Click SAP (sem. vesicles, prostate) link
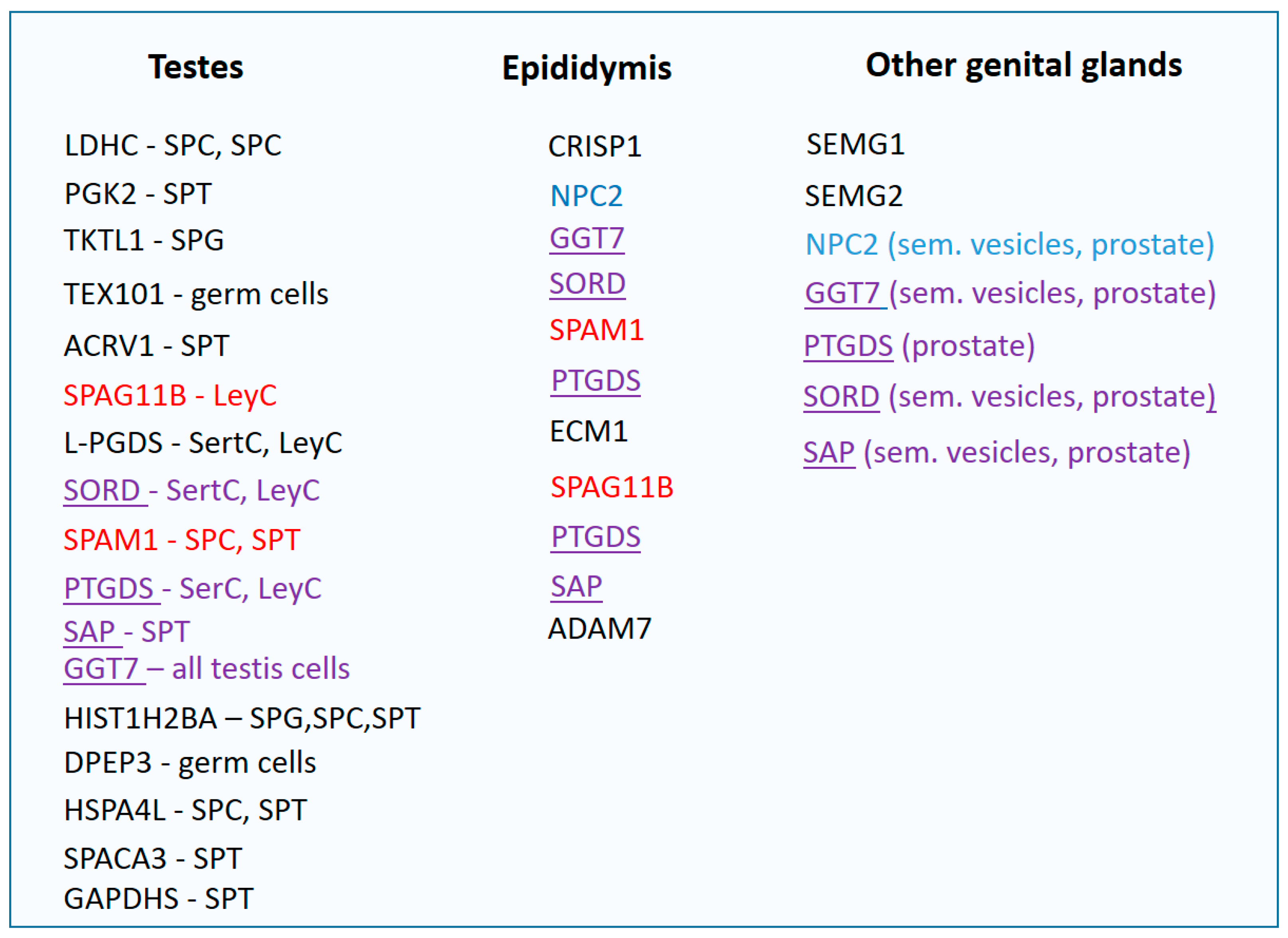1288x938 pixels. tap(829, 452)
